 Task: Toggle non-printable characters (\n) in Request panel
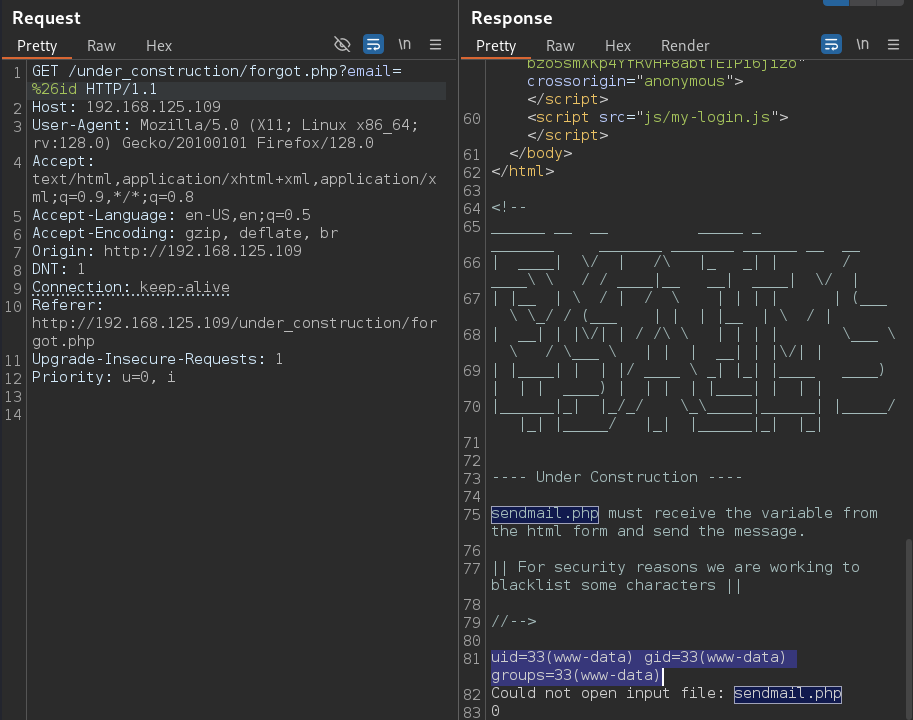tap(405, 44)
